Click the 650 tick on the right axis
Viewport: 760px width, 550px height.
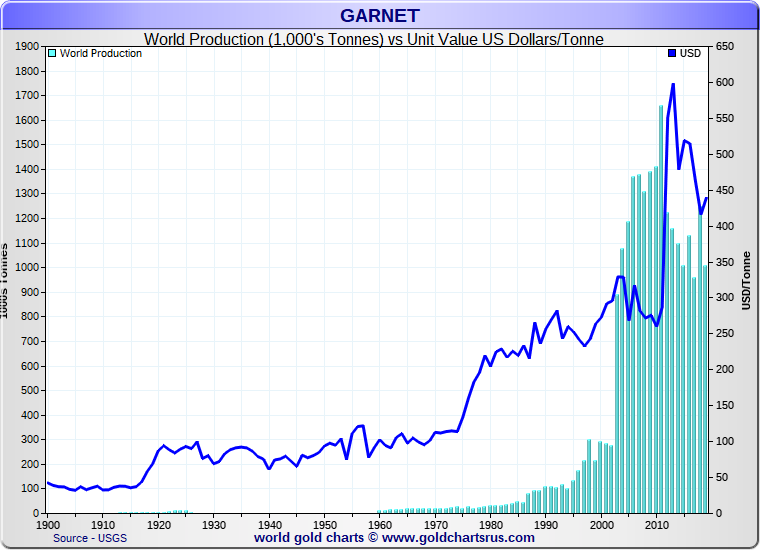tap(725, 47)
